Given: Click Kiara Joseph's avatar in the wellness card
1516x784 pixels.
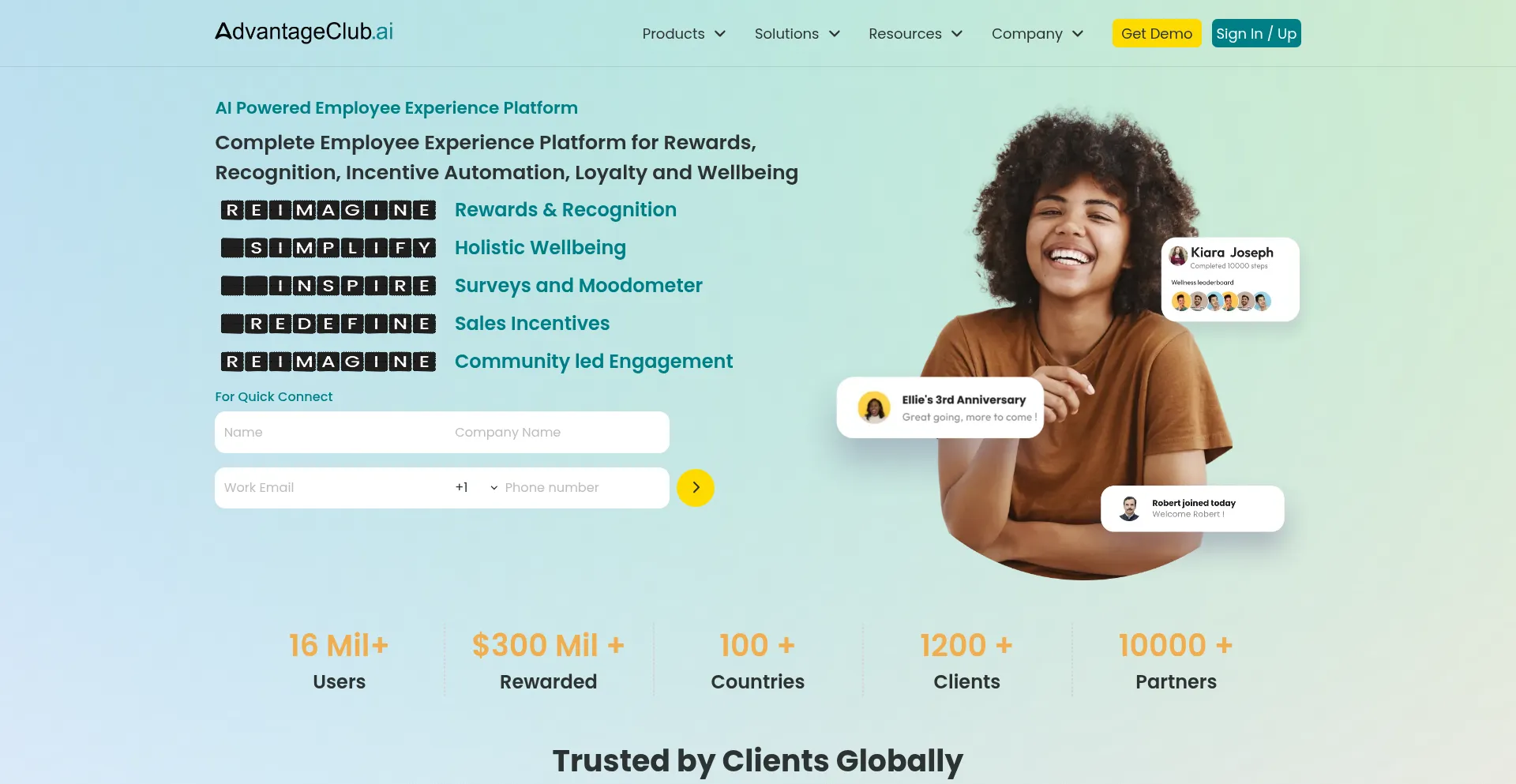Looking at the screenshot, I should click(x=1178, y=256).
